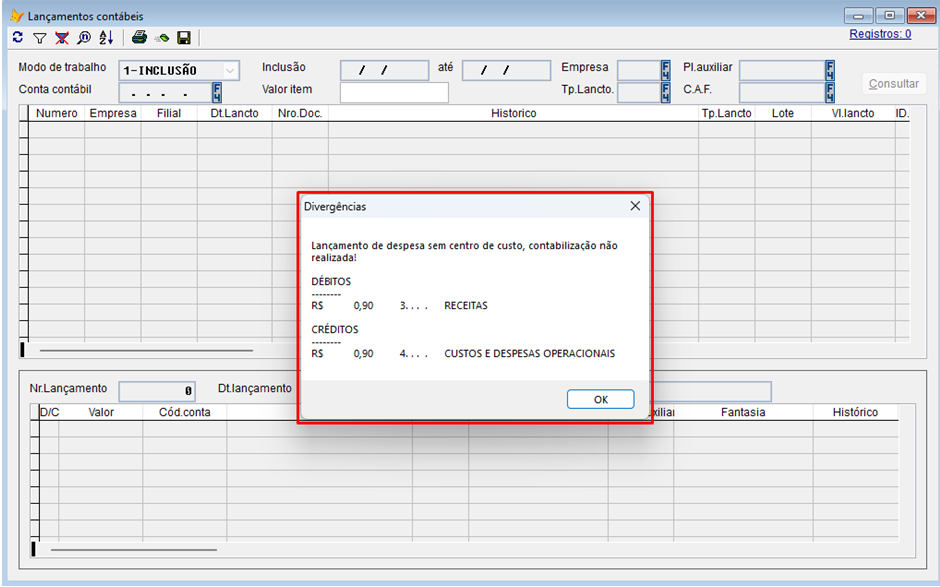The height and width of the screenshot is (587, 940).
Task: Click the Registros: 0 link
Action: click(x=880, y=34)
